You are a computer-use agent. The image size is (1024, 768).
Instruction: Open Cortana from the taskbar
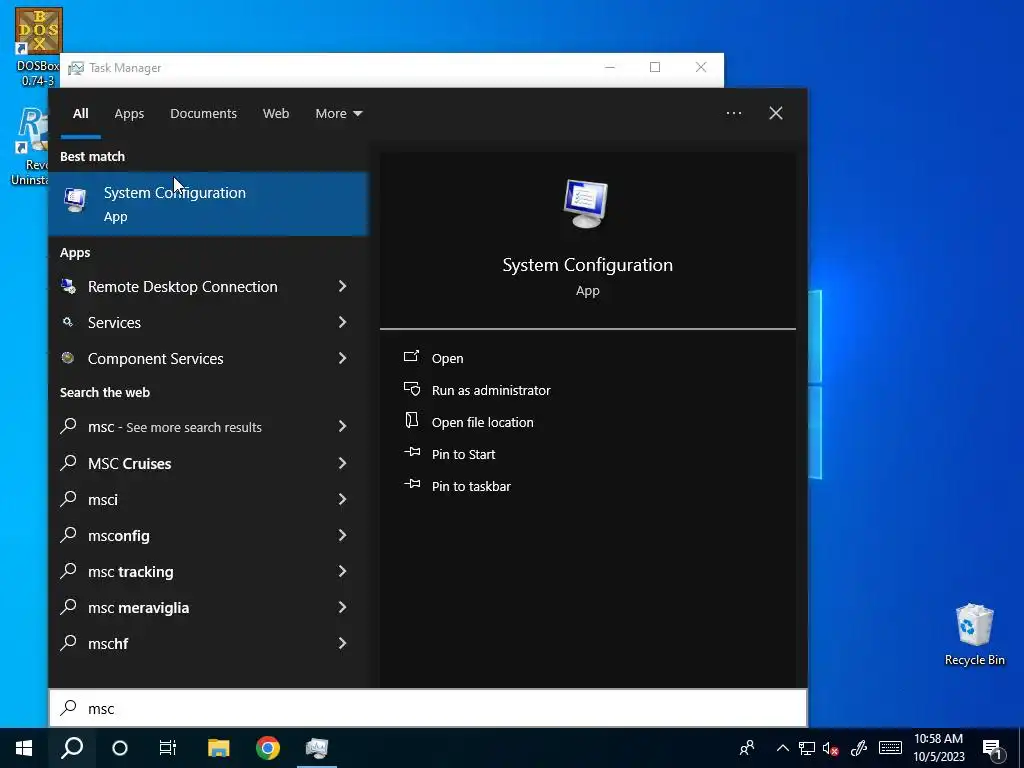tap(120, 748)
